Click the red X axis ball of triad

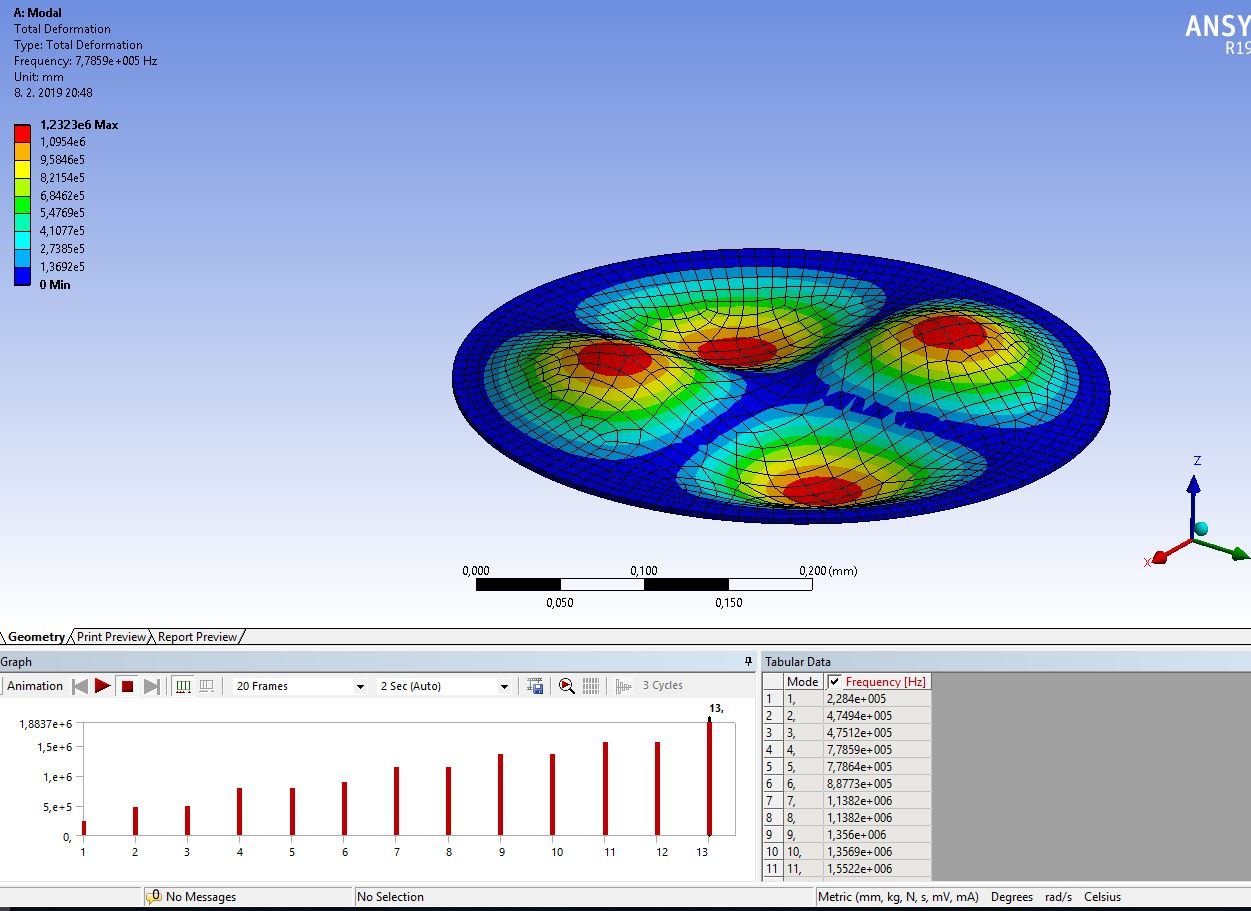tap(1160, 557)
